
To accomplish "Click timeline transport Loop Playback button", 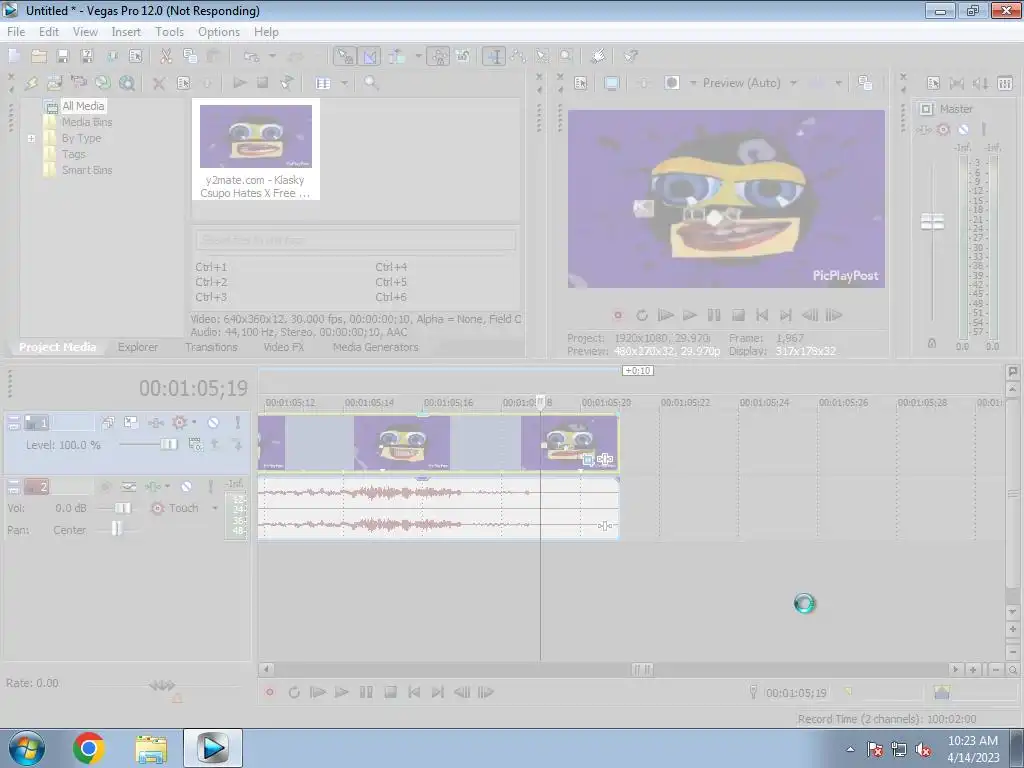I will click(294, 692).
